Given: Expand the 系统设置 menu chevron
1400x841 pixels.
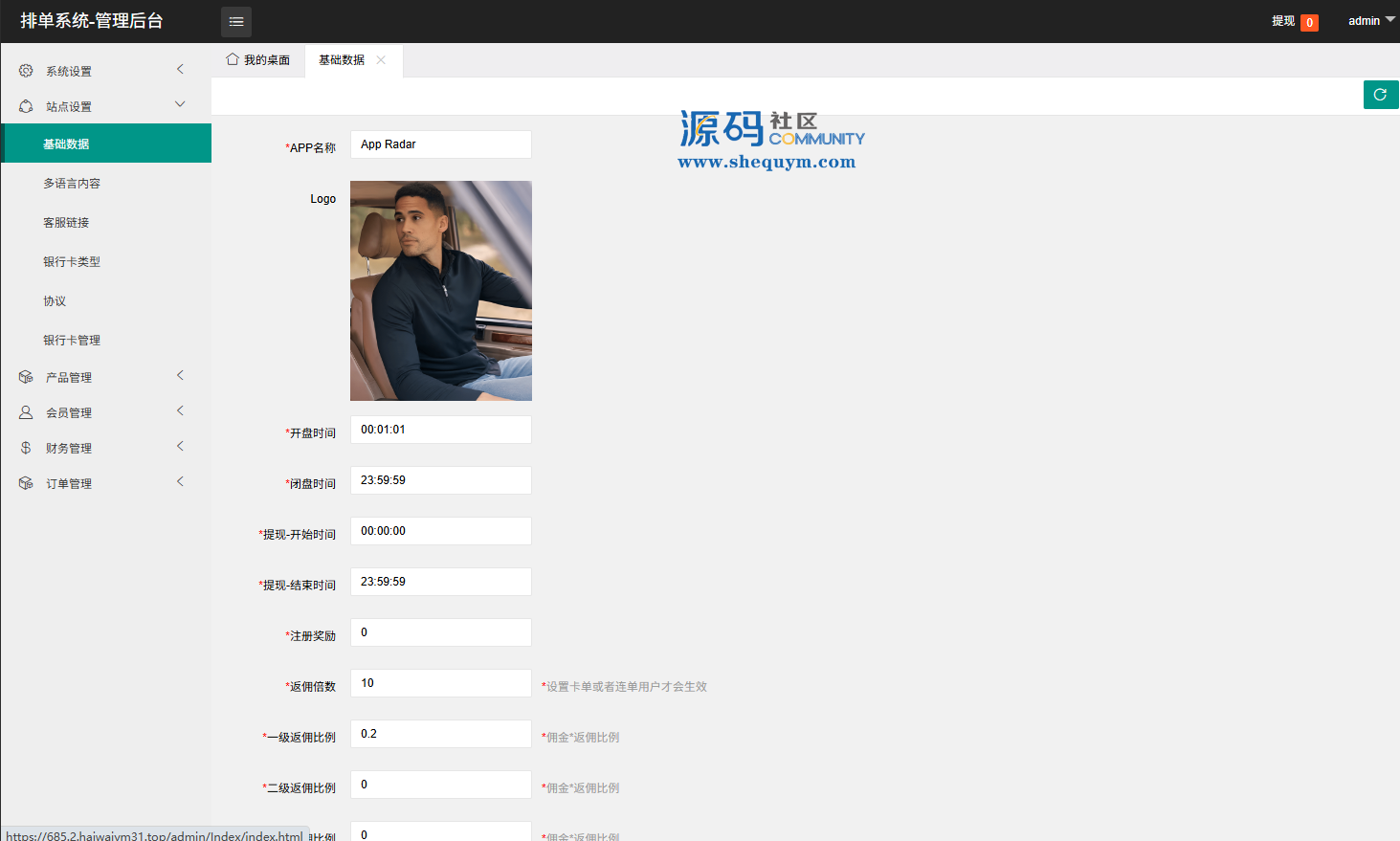Looking at the screenshot, I should [x=180, y=69].
